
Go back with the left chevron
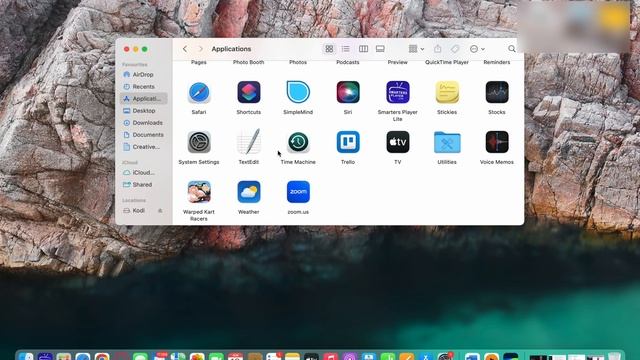coord(185,49)
